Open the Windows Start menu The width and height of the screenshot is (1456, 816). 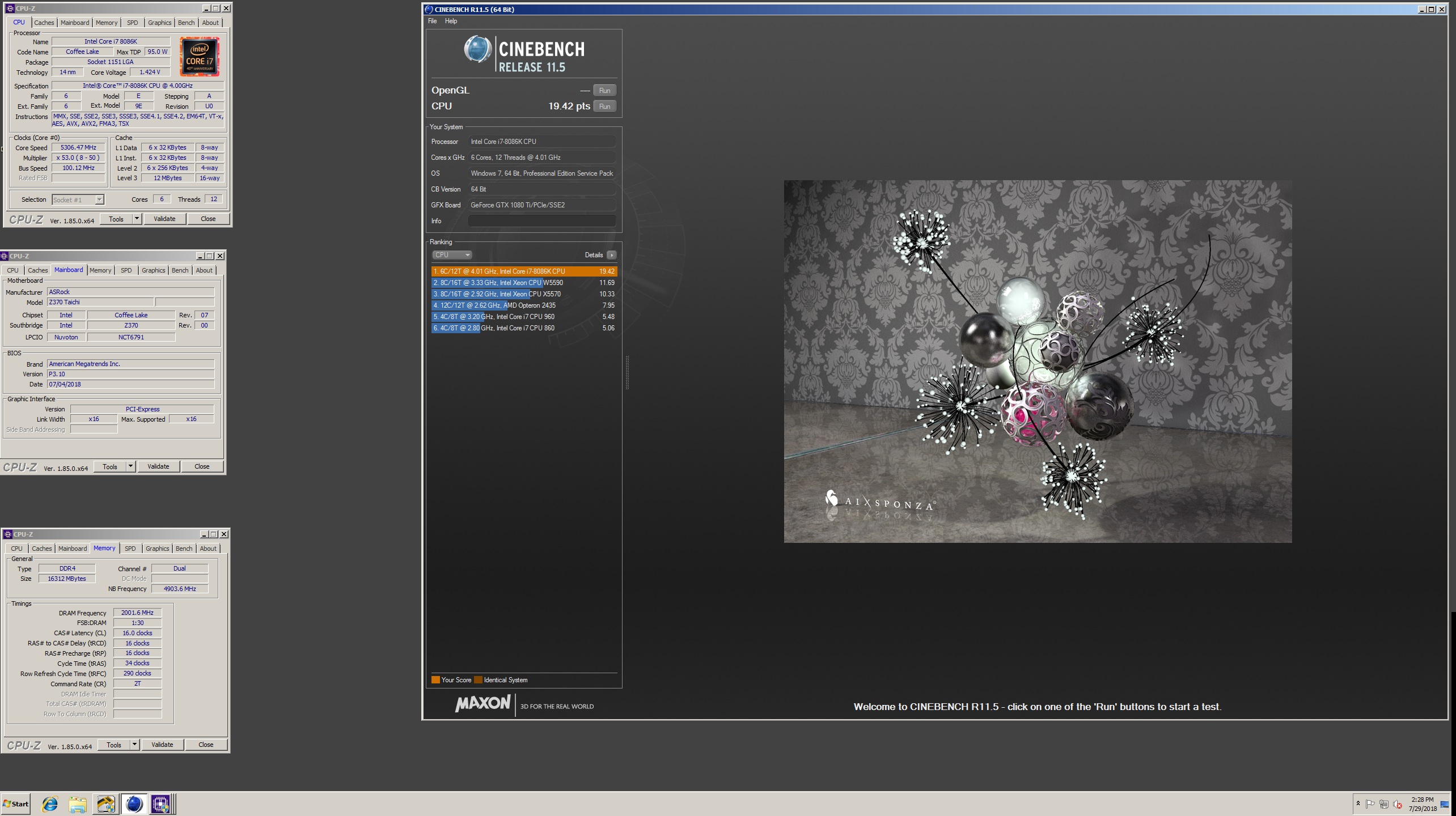(x=16, y=804)
